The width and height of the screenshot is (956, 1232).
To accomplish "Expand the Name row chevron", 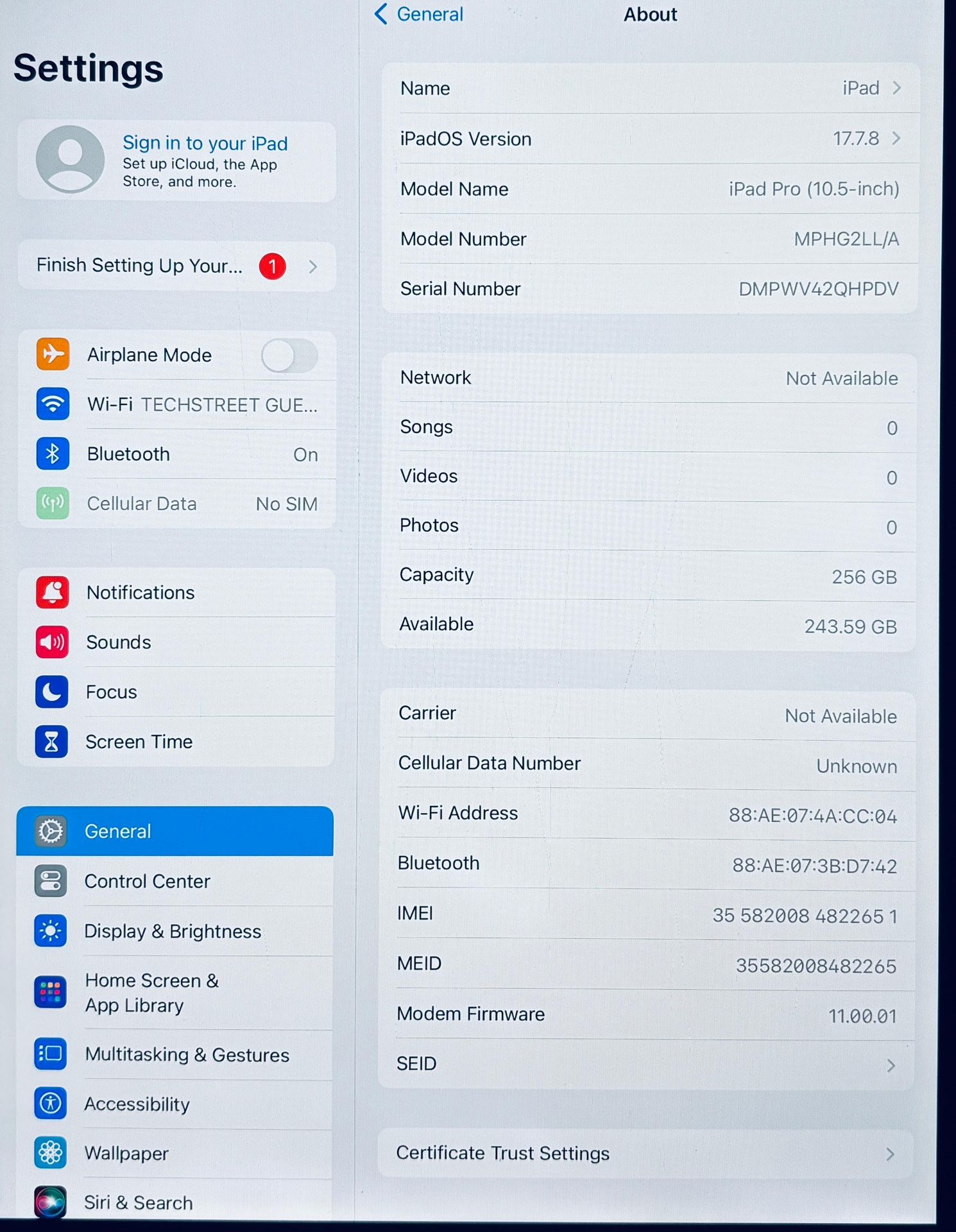I will coord(897,88).
